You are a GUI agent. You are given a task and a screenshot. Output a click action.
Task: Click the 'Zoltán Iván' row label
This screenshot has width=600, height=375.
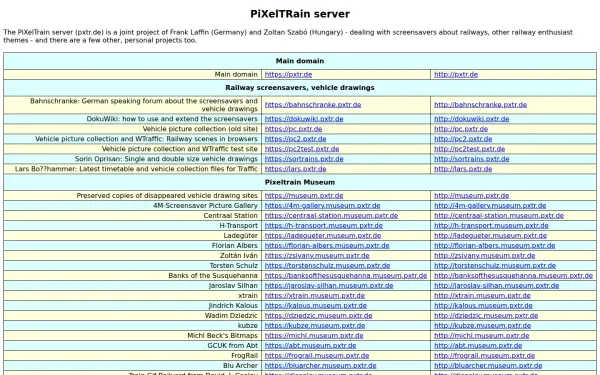point(238,256)
